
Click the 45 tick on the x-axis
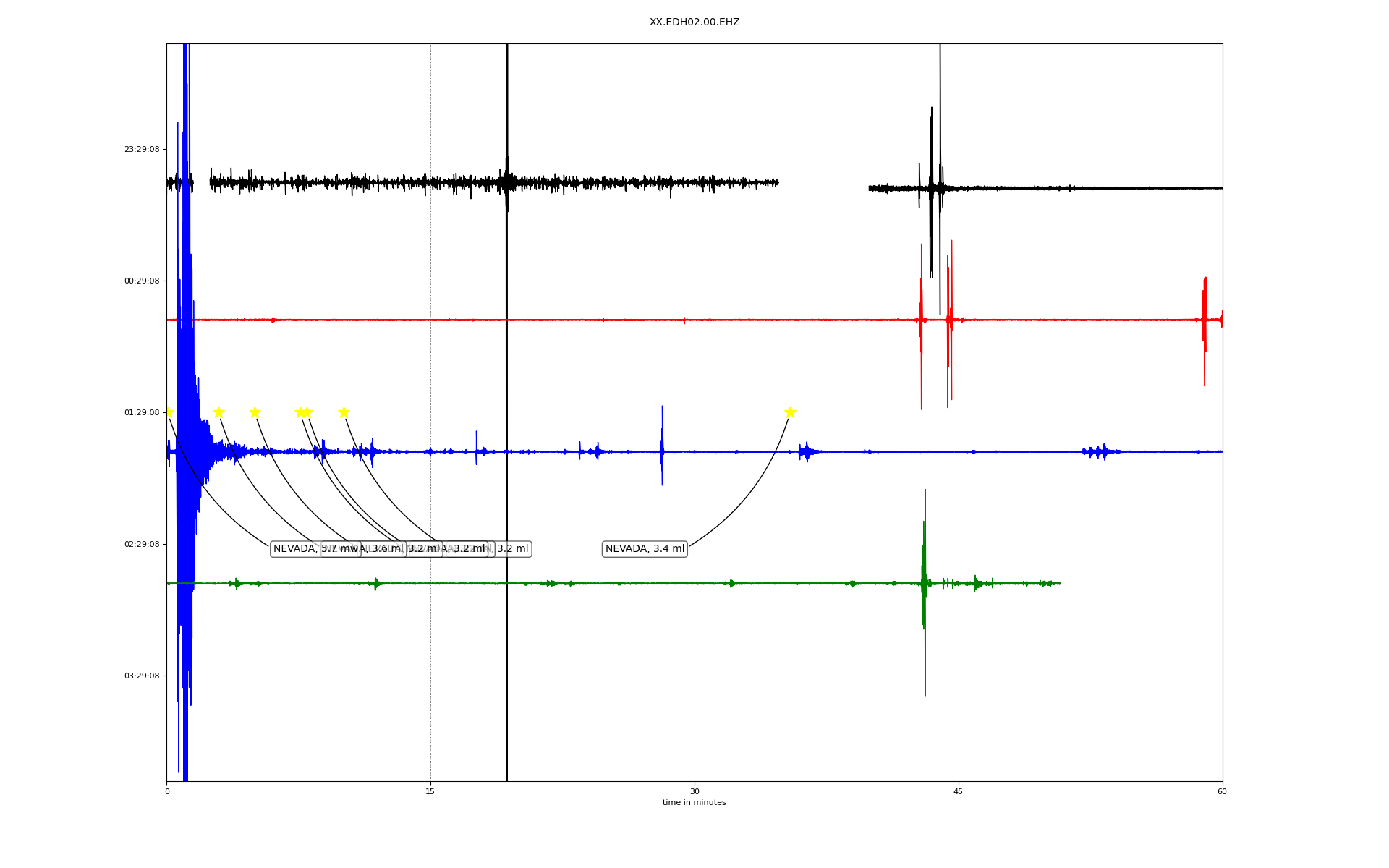tap(958, 792)
